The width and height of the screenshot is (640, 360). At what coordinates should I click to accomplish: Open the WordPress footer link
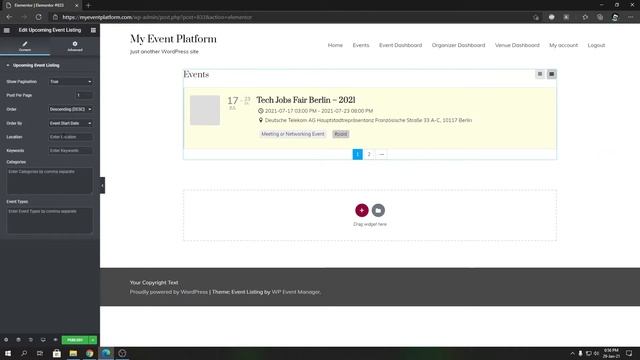point(194,292)
